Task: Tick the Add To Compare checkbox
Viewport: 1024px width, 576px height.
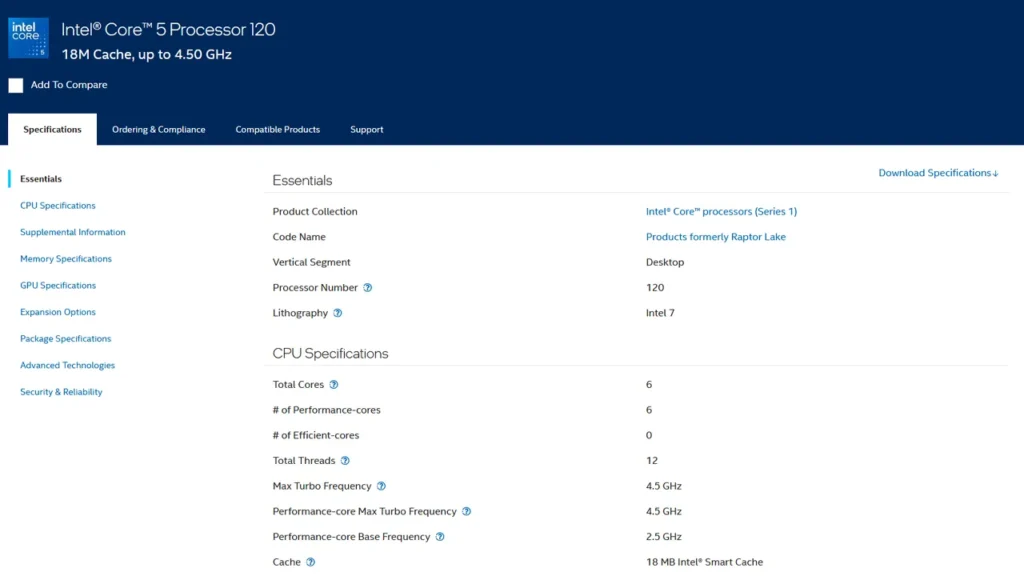Action: pyautogui.click(x=16, y=86)
